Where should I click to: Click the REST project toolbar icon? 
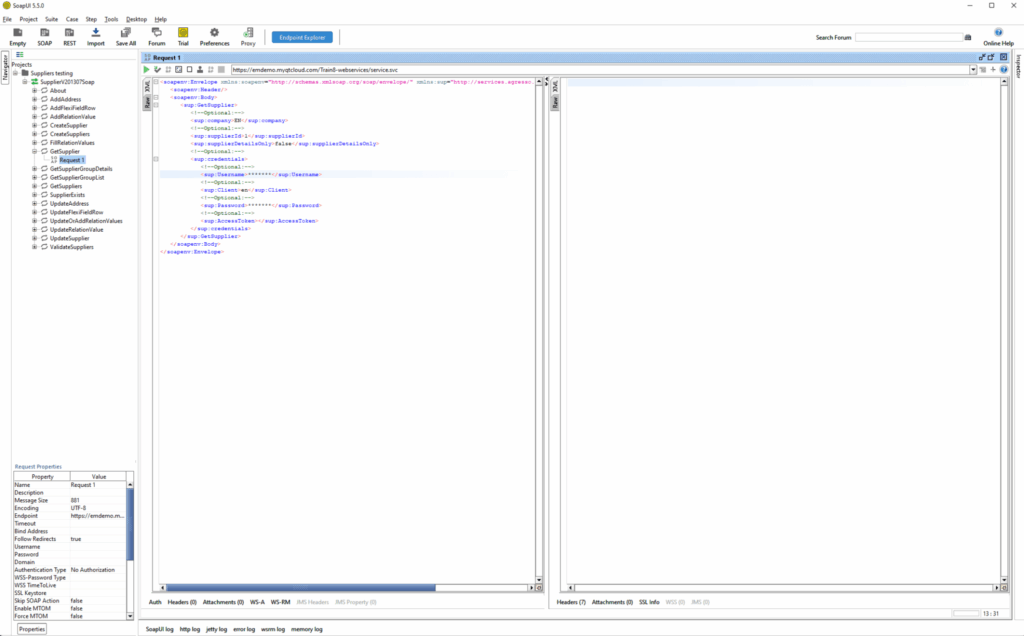[70, 36]
